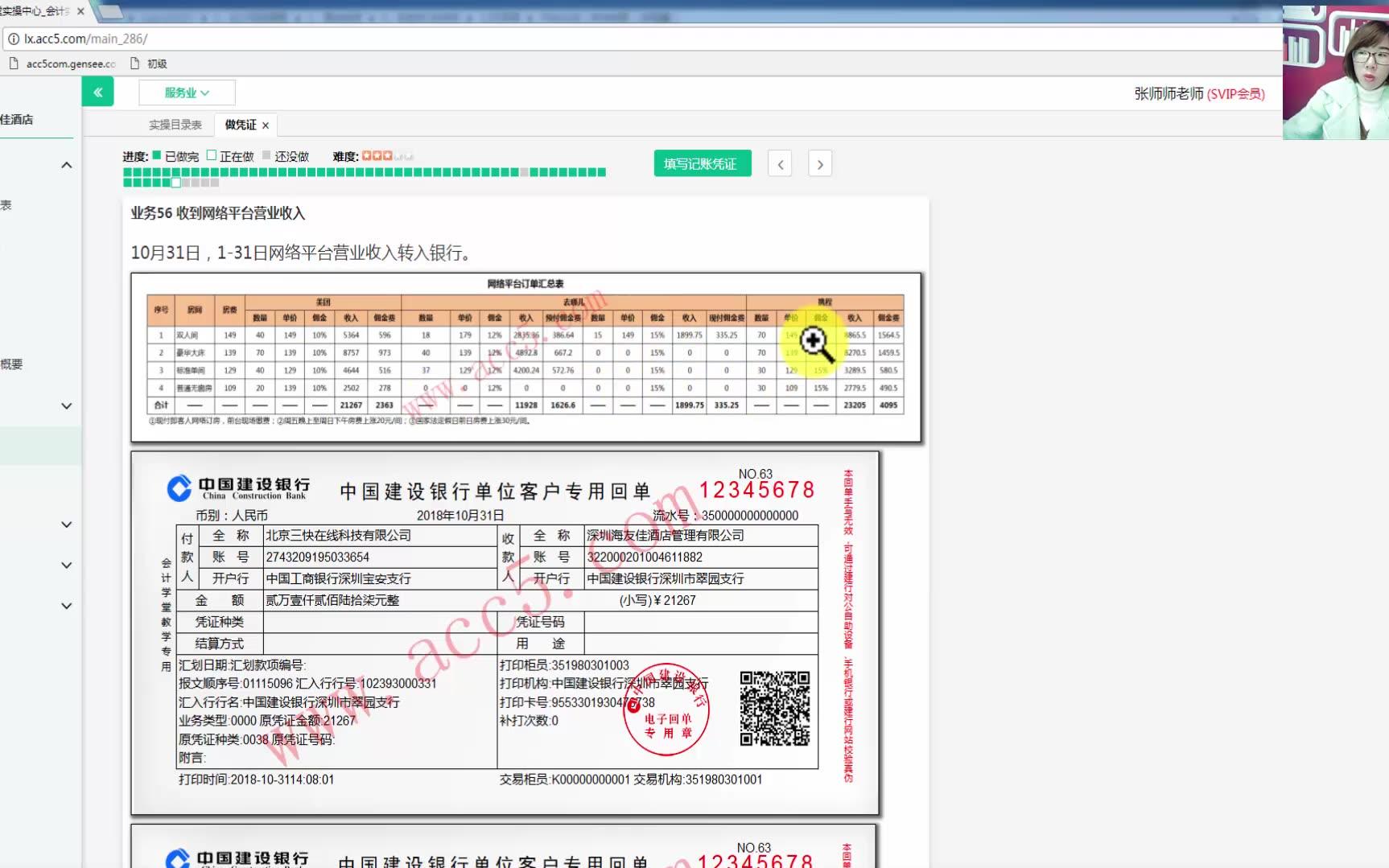The image size is (1389, 868).
Task: Click the electronic receipt red stamp
Action: tap(665, 711)
